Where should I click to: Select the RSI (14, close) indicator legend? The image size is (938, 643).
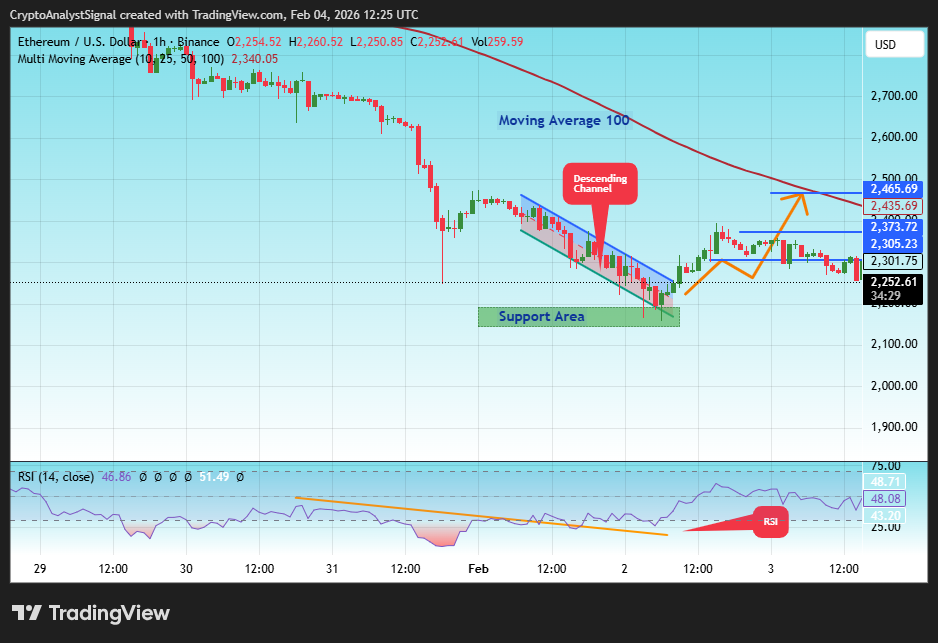point(56,477)
